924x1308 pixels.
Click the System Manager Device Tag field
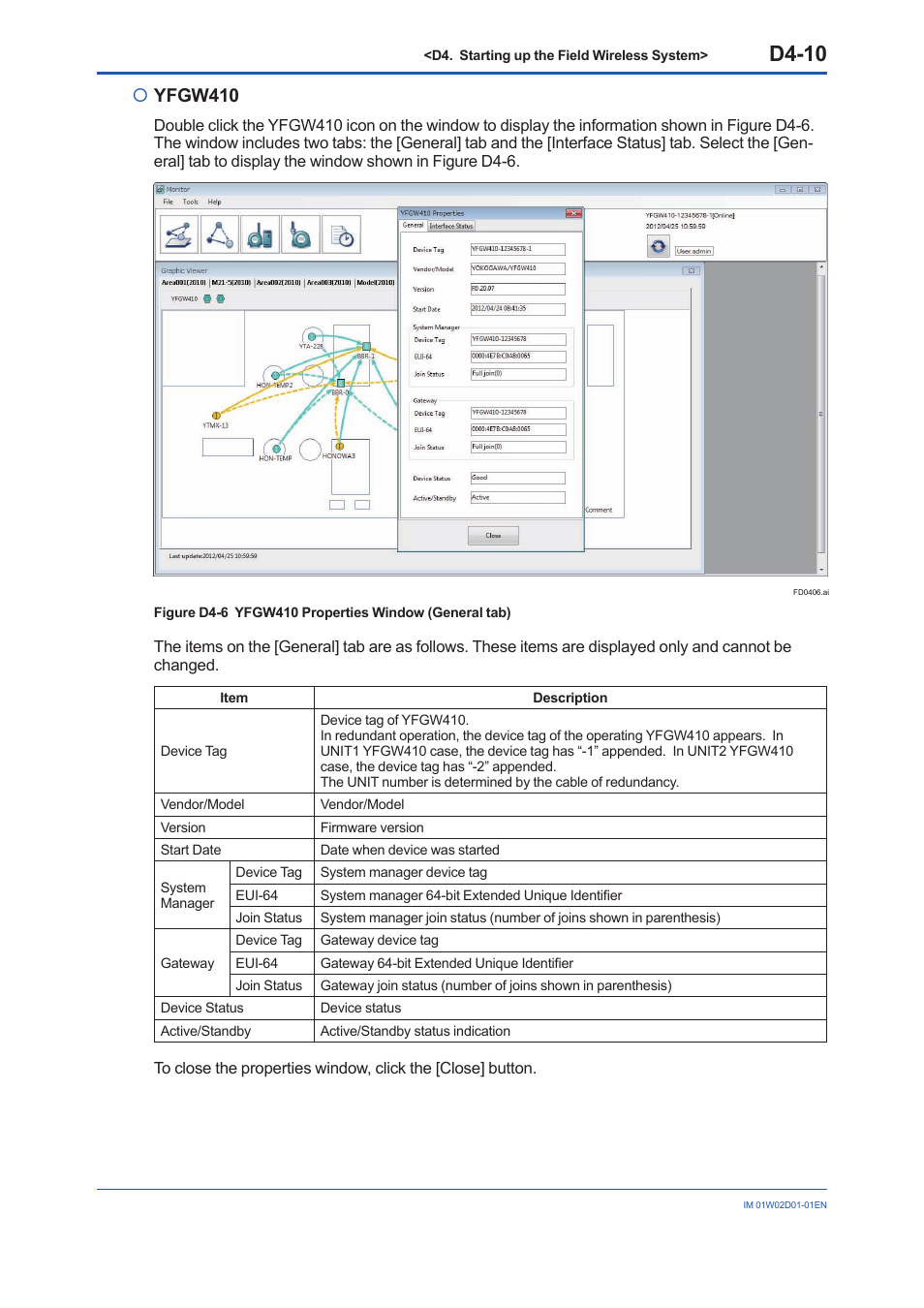(x=517, y=340)
